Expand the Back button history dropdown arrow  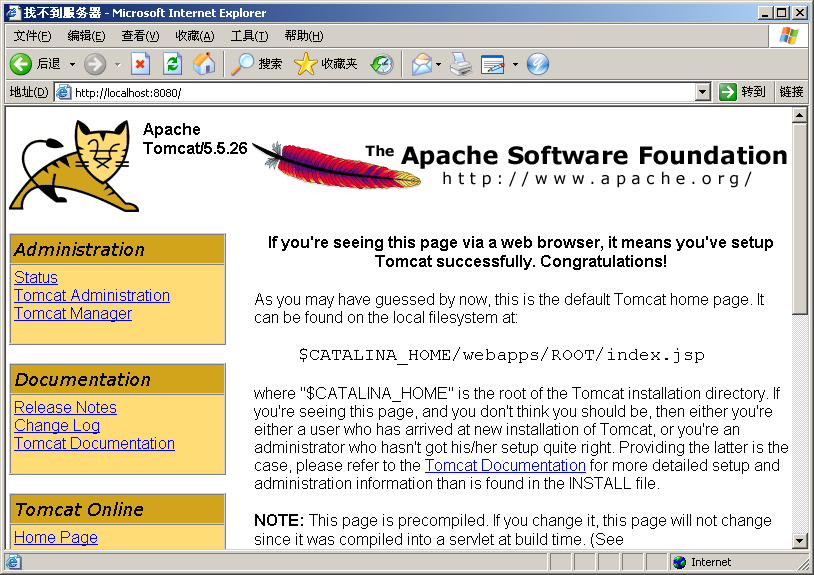(72, 64)
